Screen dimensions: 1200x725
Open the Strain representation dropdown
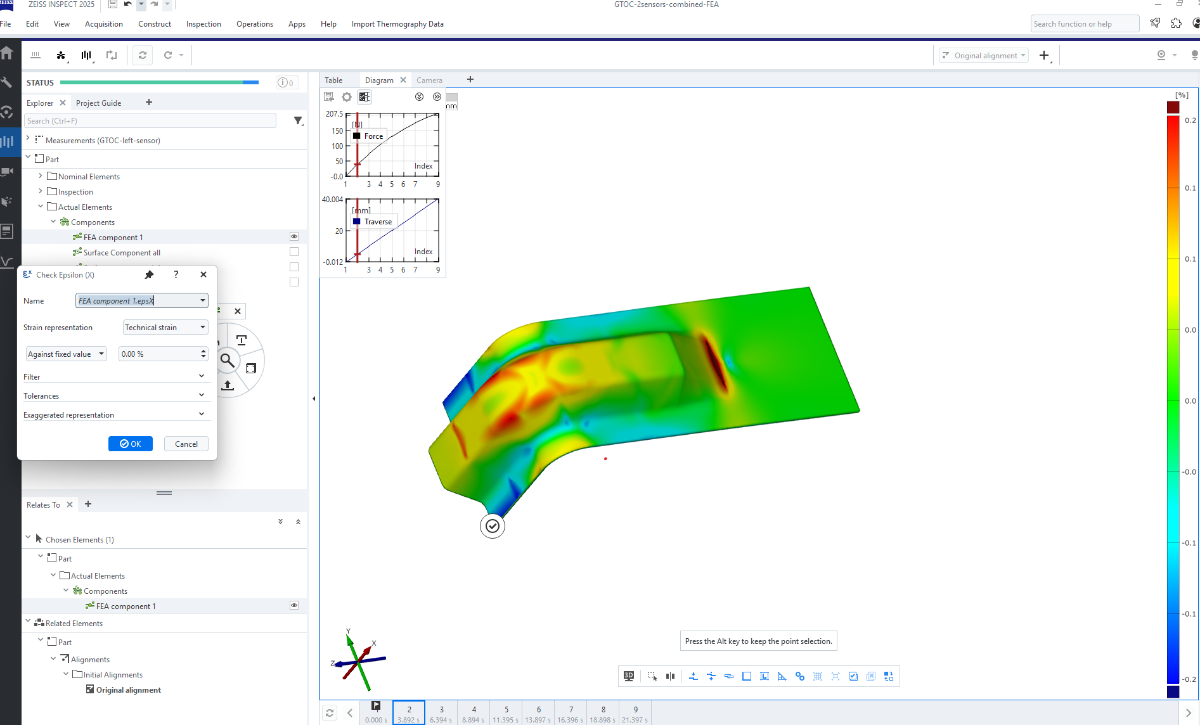coord(165,327)
